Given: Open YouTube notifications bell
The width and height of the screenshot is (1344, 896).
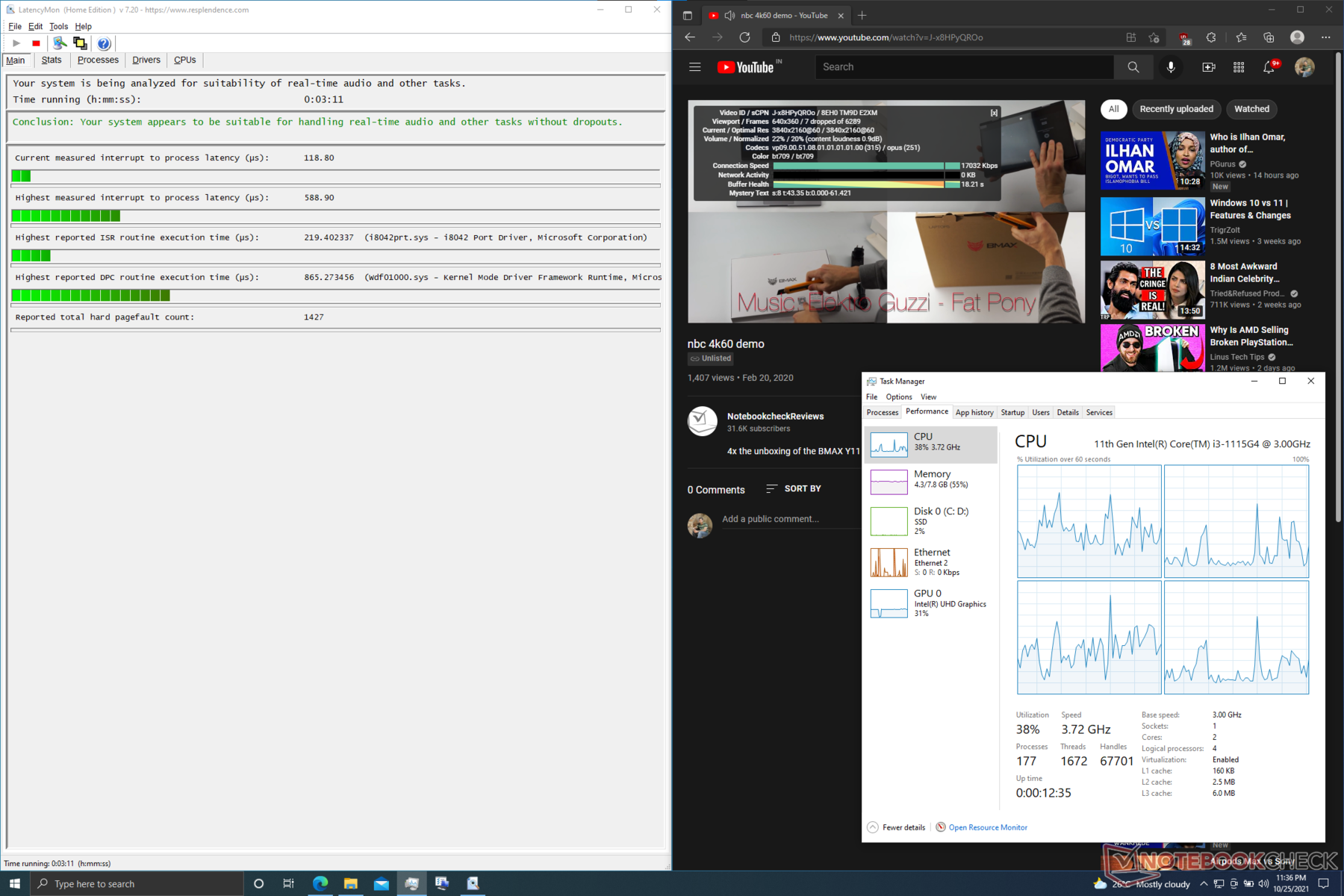Looking at the screenshot, I should coord(1269,67).
